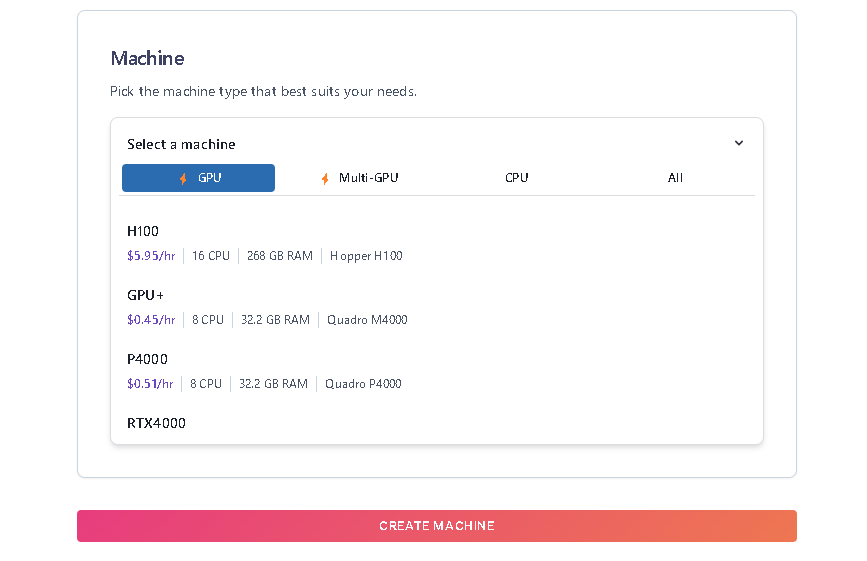Choose the GPU+ machine name
This screenshot has height=561, width=867.
click(x=145, y=295)
